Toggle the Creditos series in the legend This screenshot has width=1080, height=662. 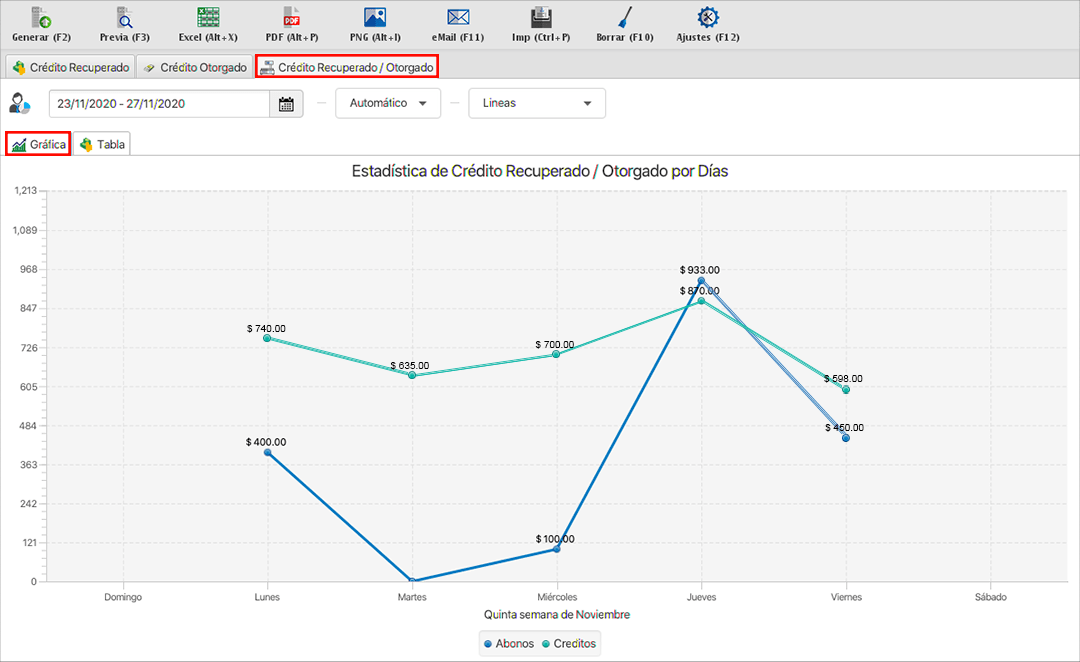(x=569, y=643)
